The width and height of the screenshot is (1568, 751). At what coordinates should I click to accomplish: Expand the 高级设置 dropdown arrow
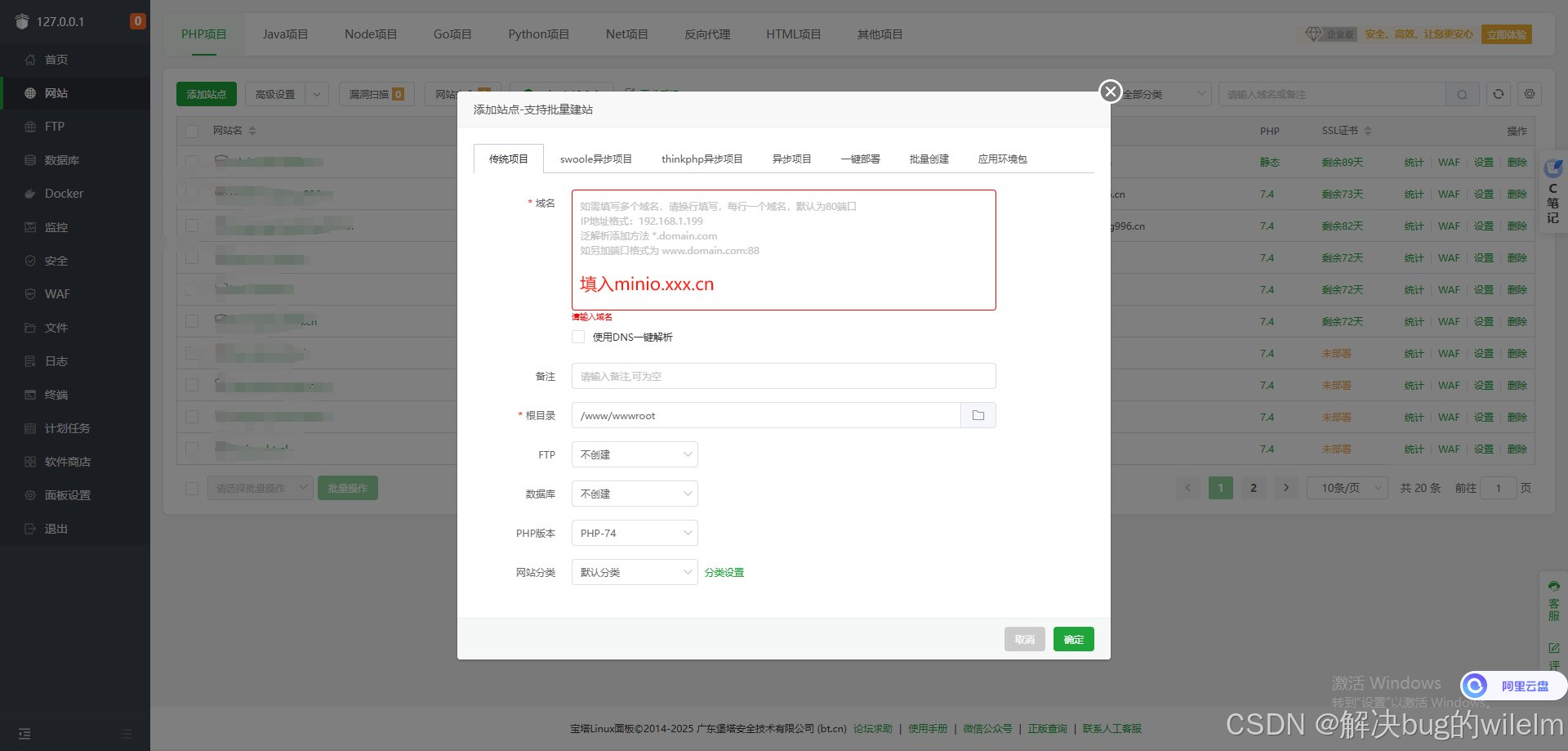(317, 94)
